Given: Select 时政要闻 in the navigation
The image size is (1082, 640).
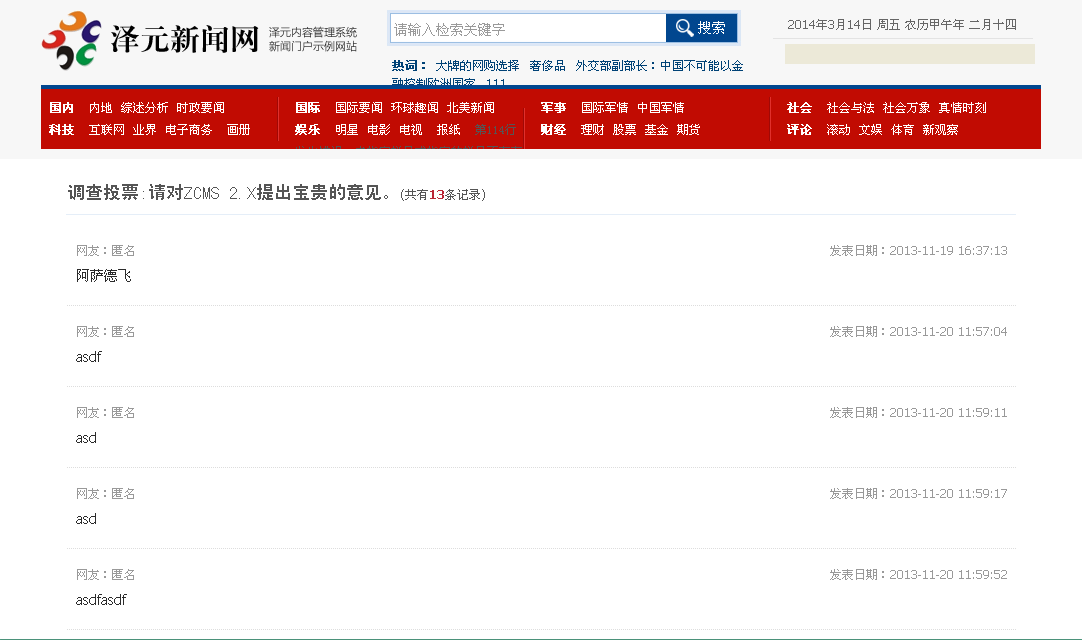Looking at the screenshot, I should point(200,108).
